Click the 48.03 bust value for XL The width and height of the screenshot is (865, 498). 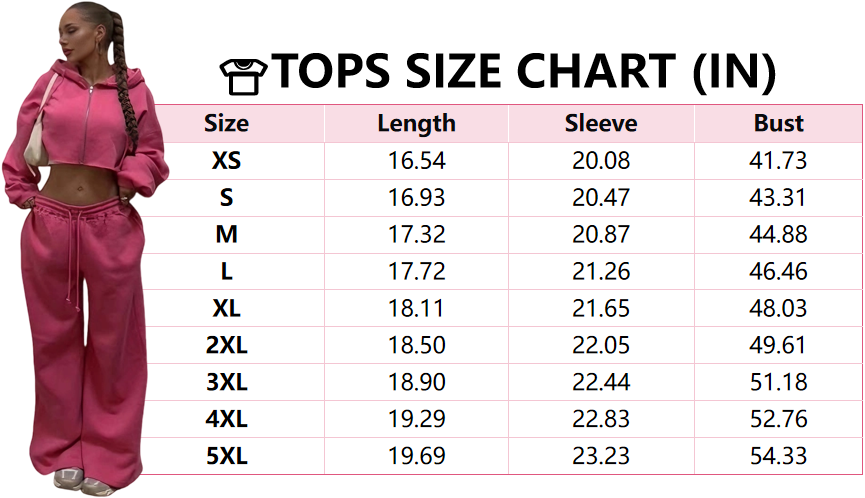(778, 309)
